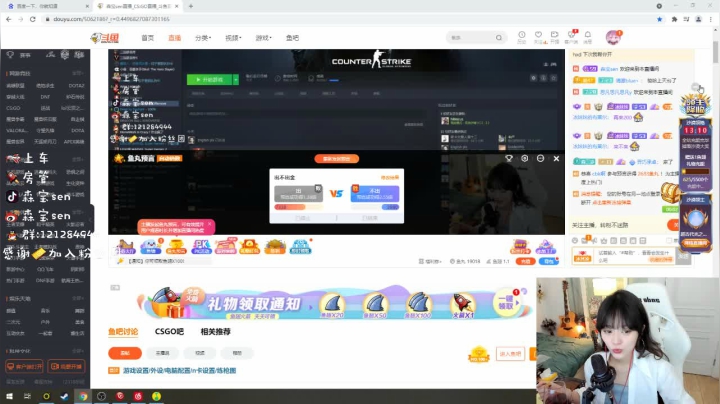Open the Windows Start menu
This screenshot has width=720, height=404.
click(9, 396)
